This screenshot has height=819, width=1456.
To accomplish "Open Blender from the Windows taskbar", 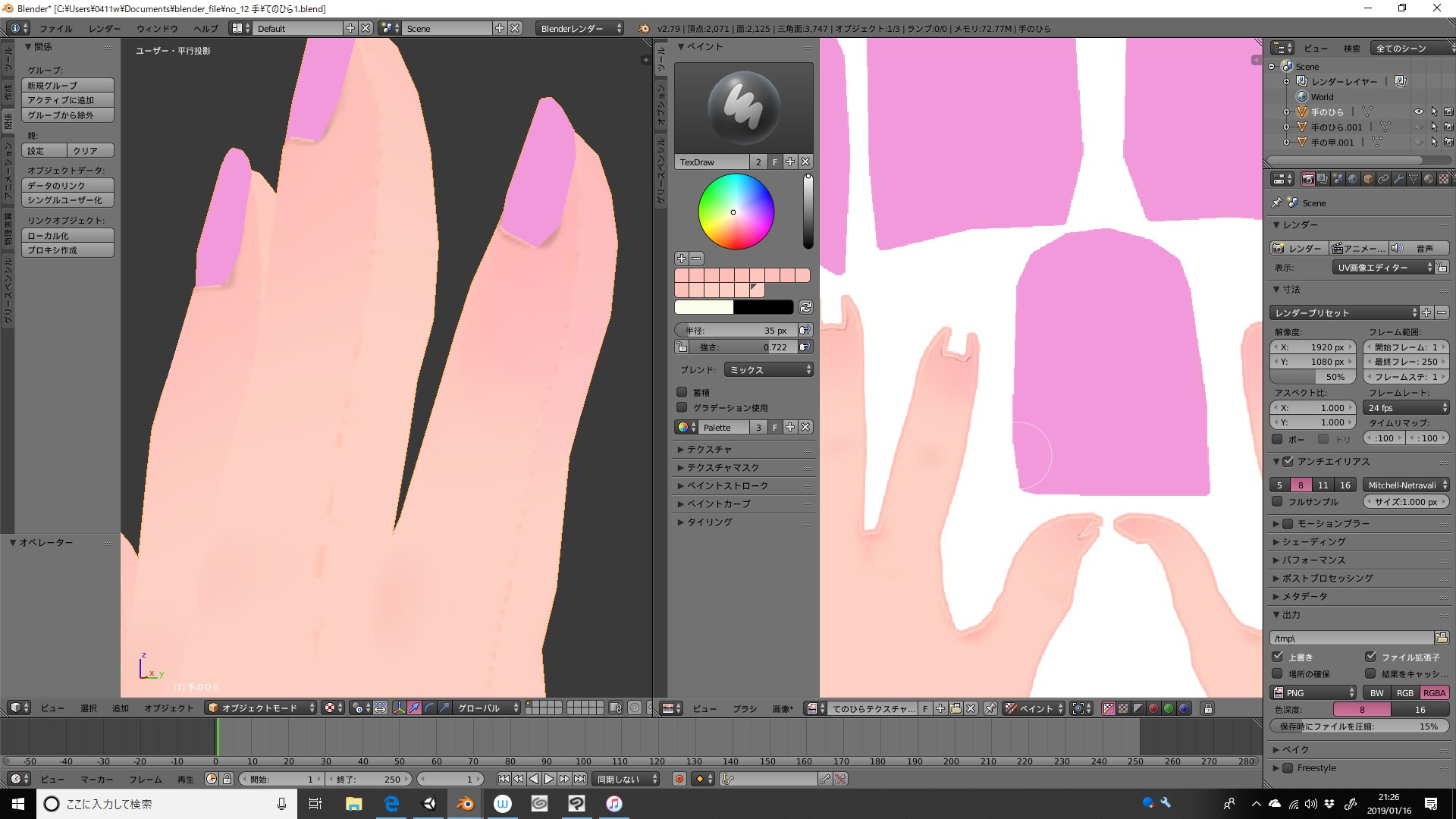I will [x=466, y=804].
